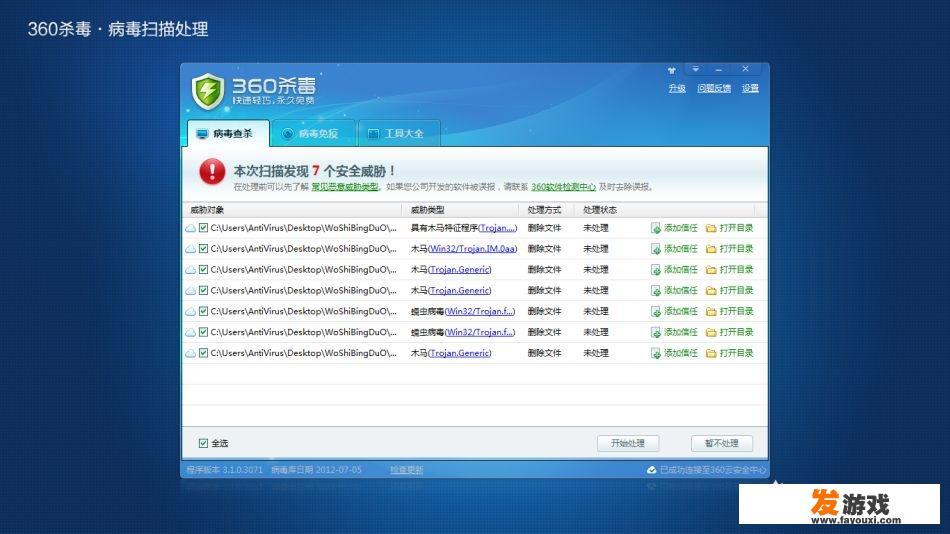Open Trojan... link in 具有木马特征程序 row
Image resolution: width=950 pixels, height=534 pixels.
click(x=497, y=228)
